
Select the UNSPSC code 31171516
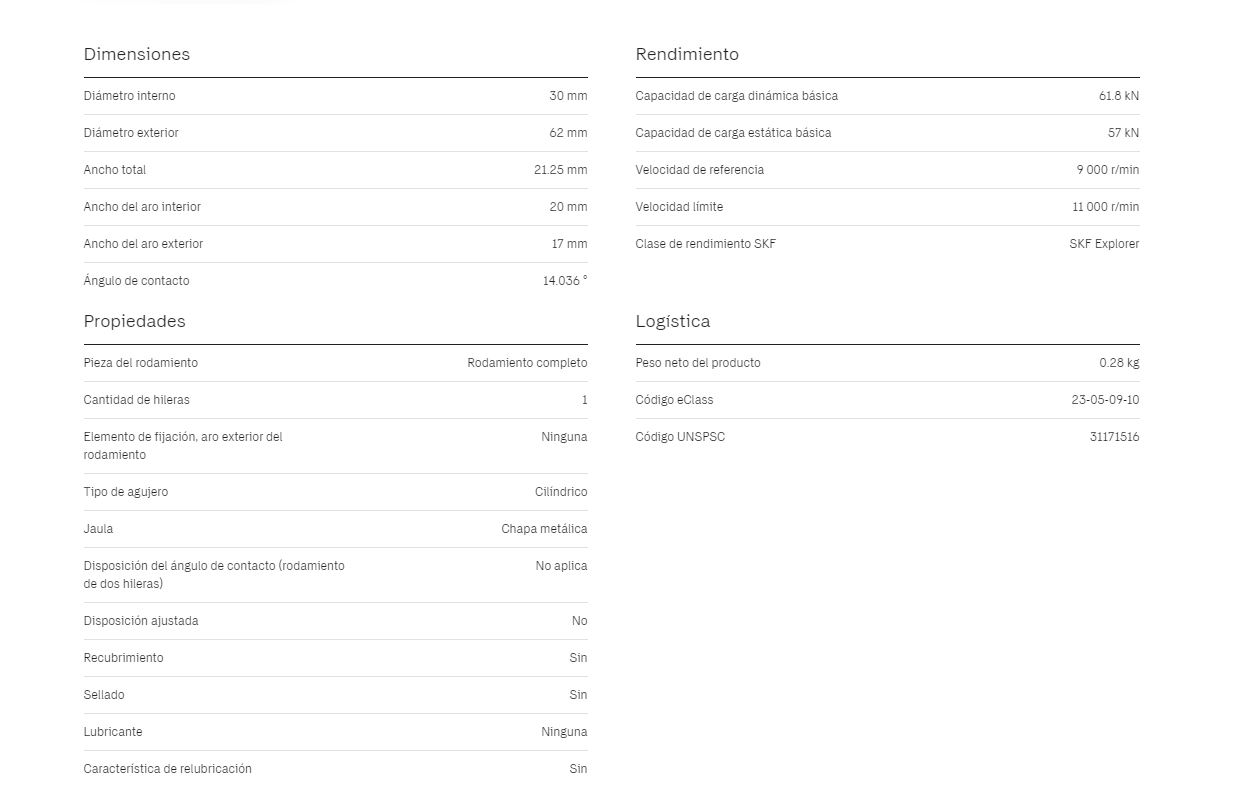click(x=1115, y=437)
